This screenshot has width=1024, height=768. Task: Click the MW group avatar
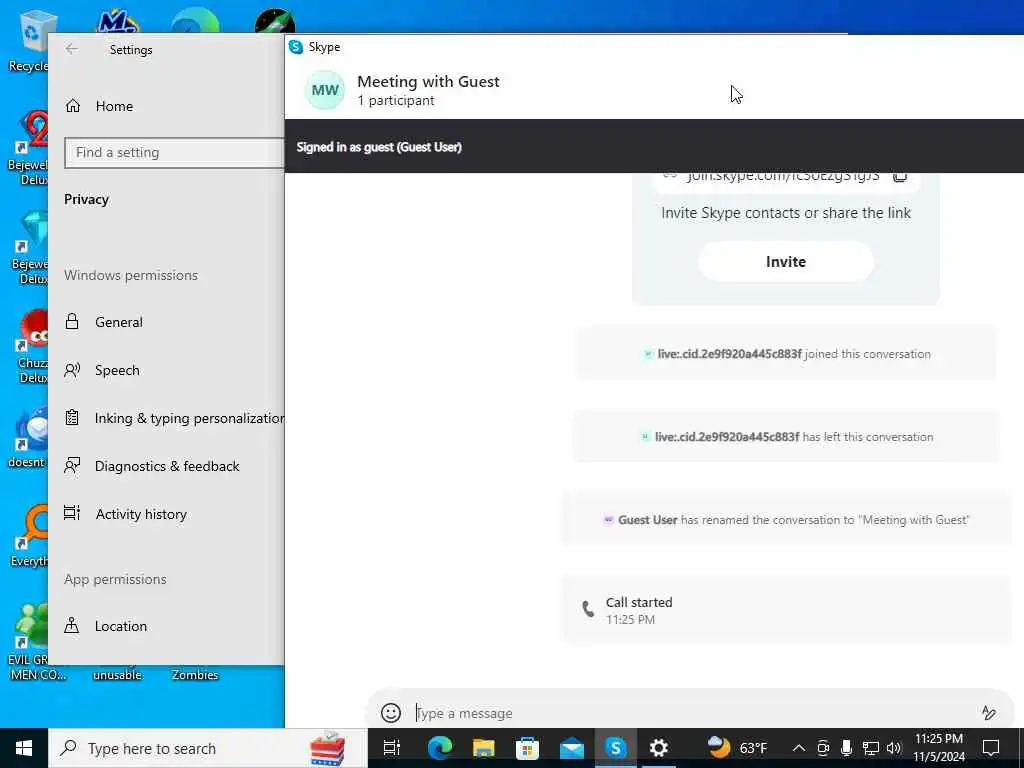pos(325,90)
